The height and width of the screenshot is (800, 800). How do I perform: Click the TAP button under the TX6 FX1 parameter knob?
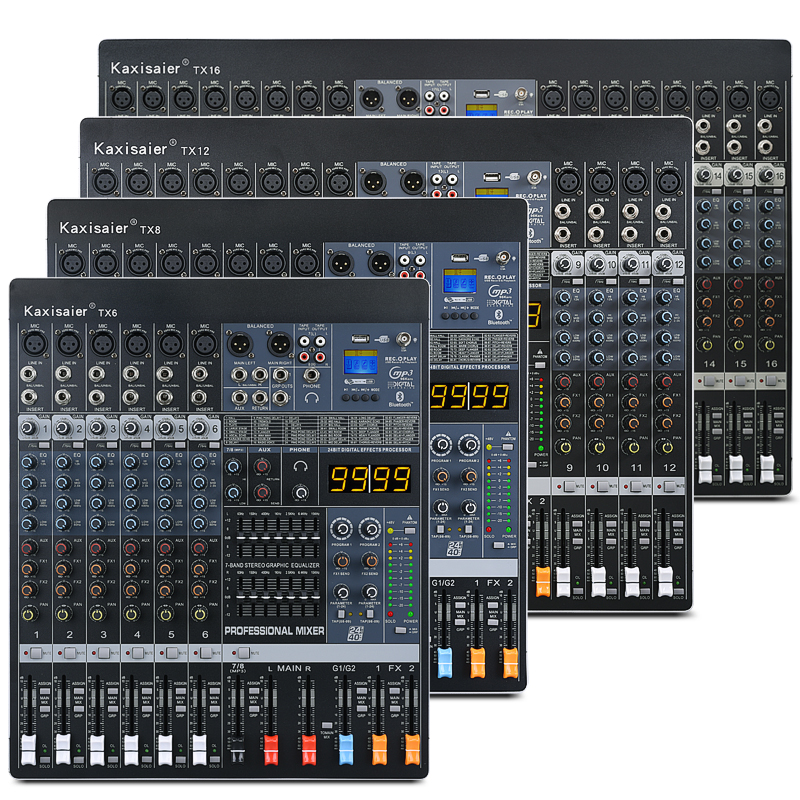coord(341,614)
